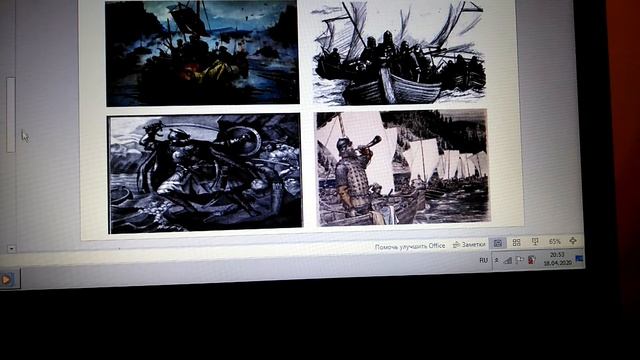Click left pane scrollbar thumb
Viewport: 640px width, 360px height.
[11, 115]
